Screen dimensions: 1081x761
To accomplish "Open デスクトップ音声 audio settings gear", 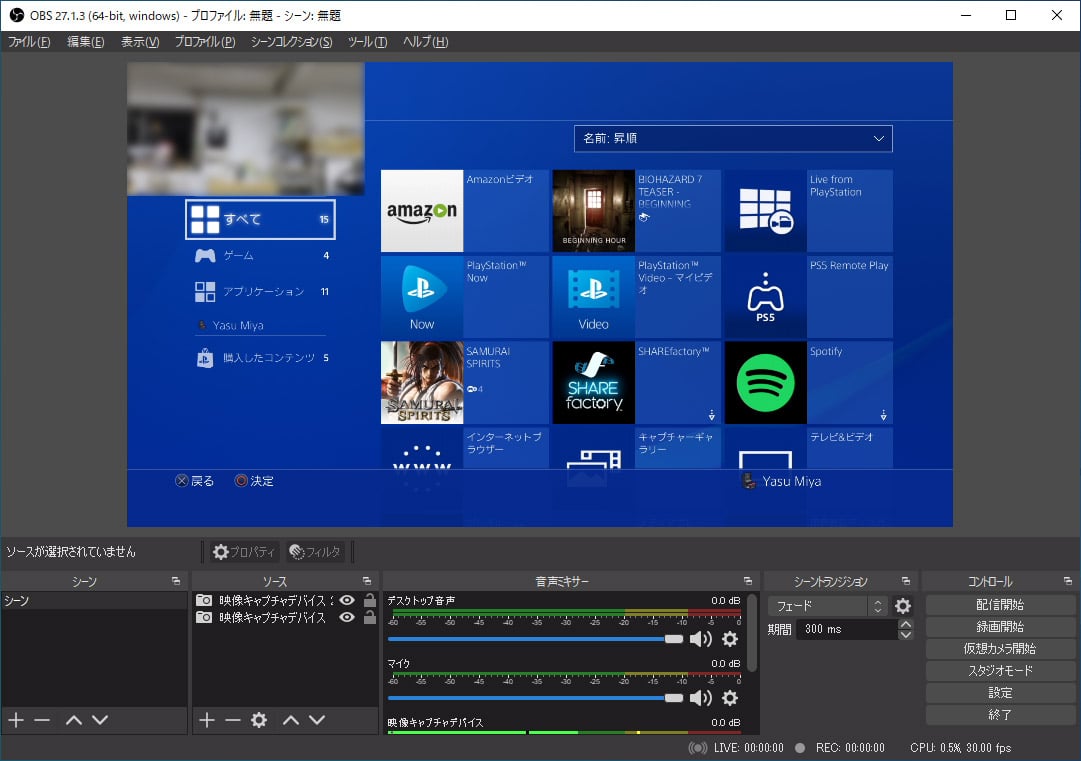I will coord(730,639).
